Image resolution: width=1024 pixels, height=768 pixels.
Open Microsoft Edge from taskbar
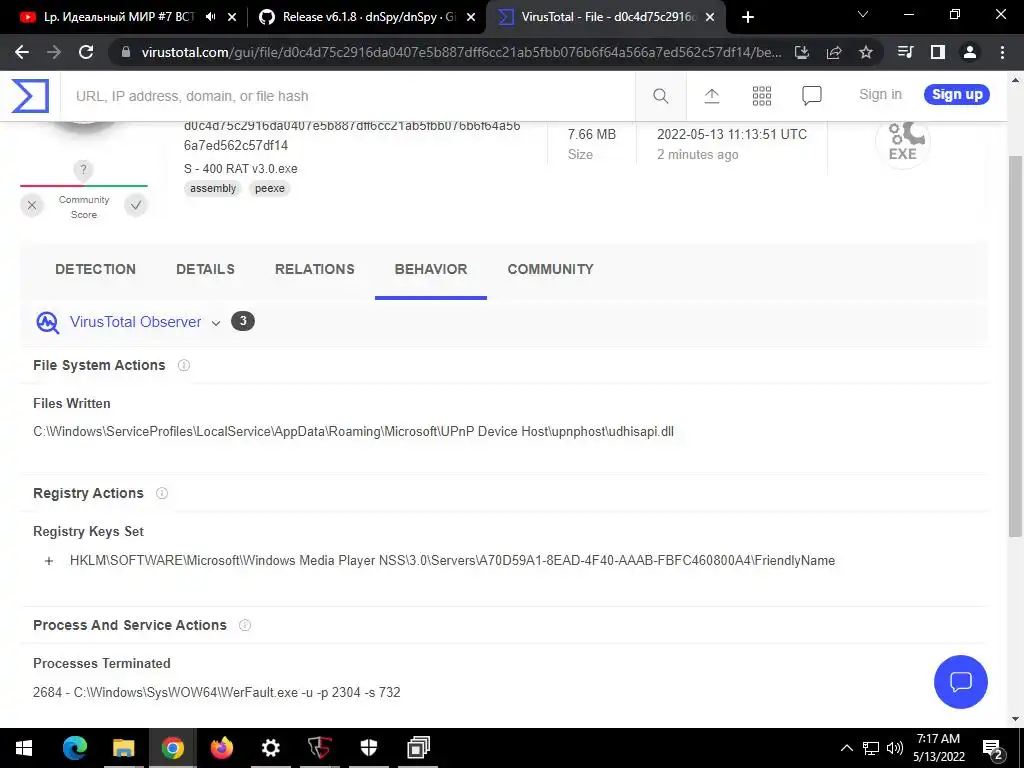(x=75, y=748)
